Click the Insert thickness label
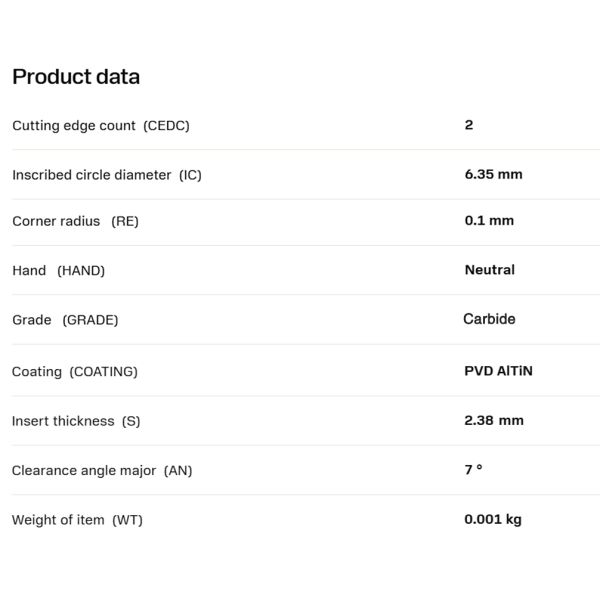Viewport: 600px width, 600px height. [63, 421]
